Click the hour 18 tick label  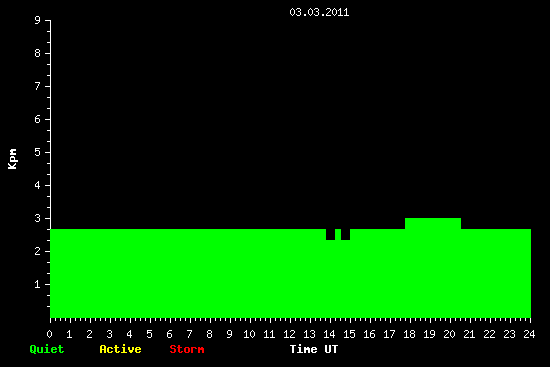pos(409,334)
